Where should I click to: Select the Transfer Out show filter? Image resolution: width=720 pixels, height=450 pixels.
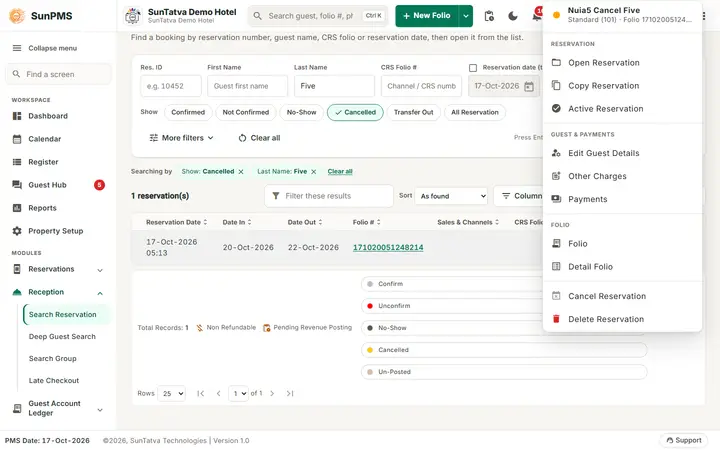tap(413, 112)
